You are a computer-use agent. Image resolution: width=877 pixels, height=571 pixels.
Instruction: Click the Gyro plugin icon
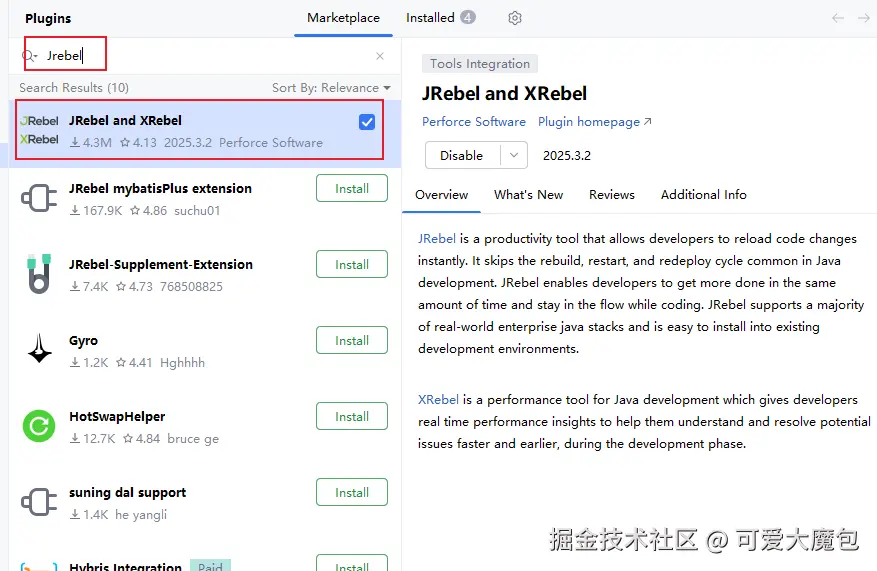pos(39,348)
